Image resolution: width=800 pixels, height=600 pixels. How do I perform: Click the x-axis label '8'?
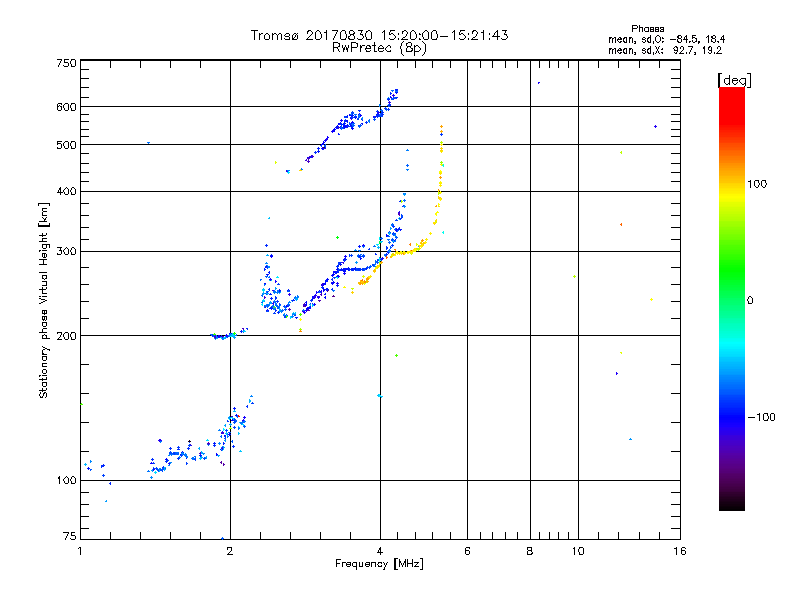coord(530,551)
